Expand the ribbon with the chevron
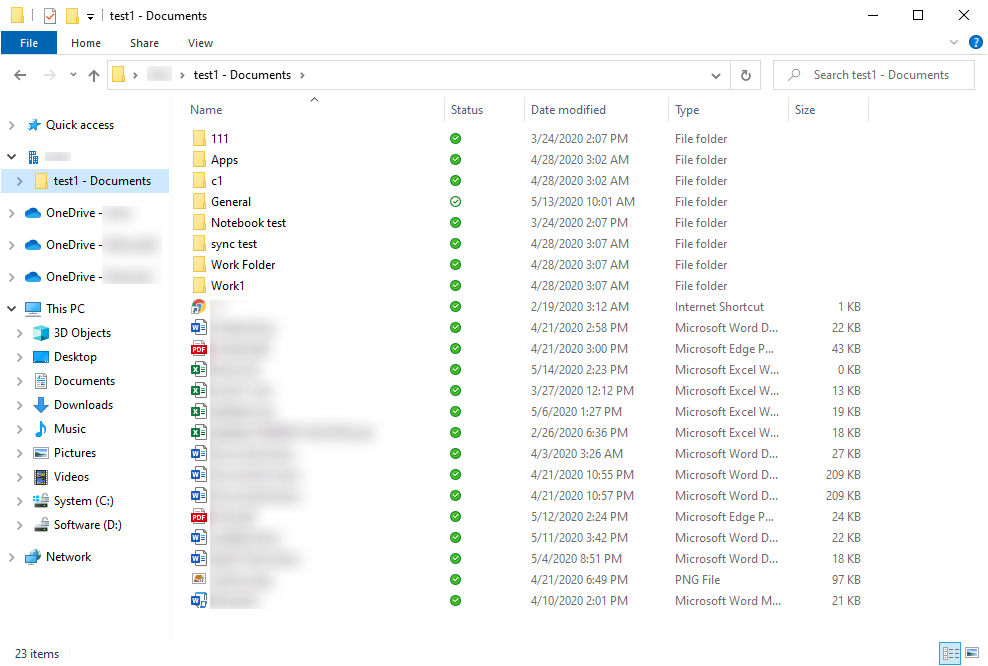Viewport: 988px width, 666px height. tap(953, 43)
